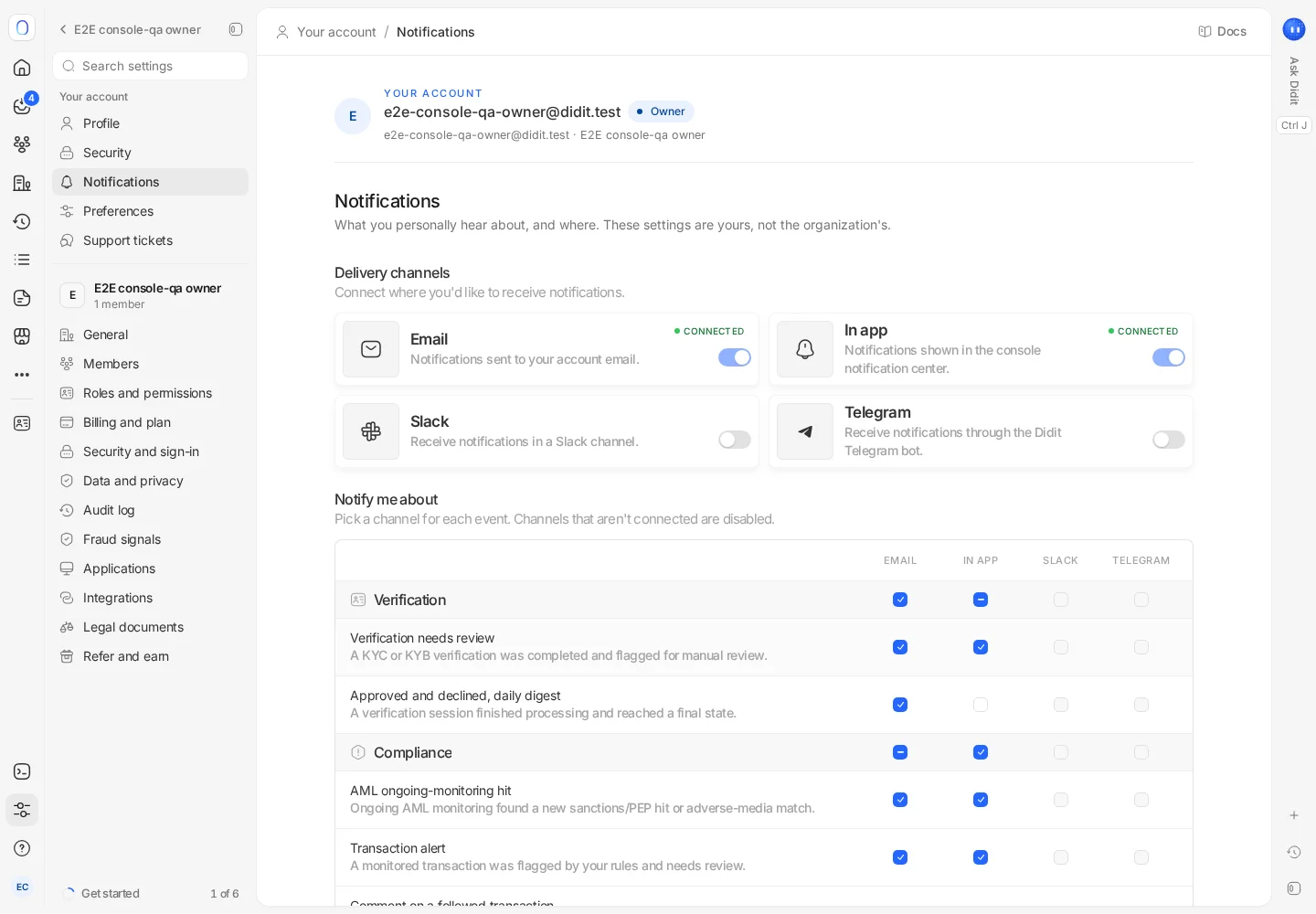Collapse the settings sidebar panel icon
Screen dimensions: 1316x914
pyautogui.click(x=236, y=29)
